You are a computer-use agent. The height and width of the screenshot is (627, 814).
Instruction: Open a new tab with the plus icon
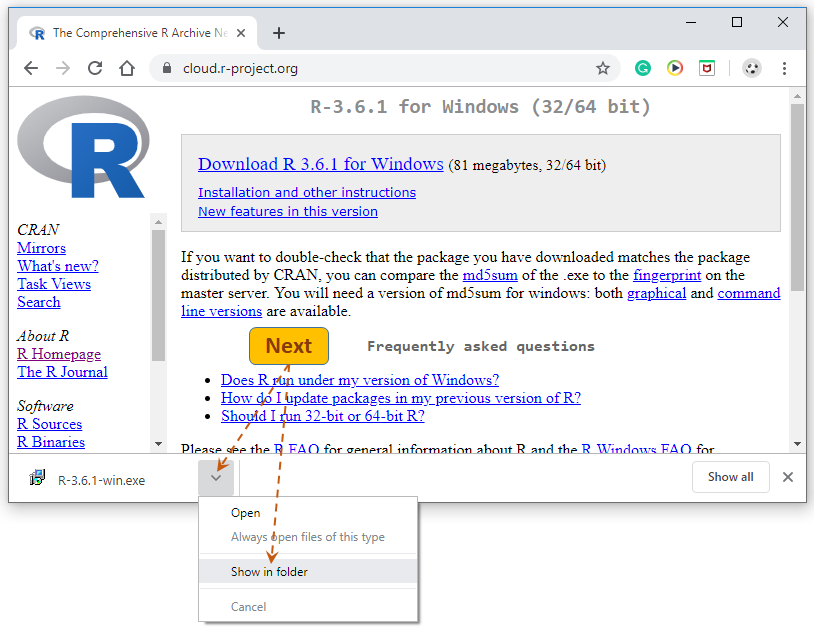(x=279, y=33)
